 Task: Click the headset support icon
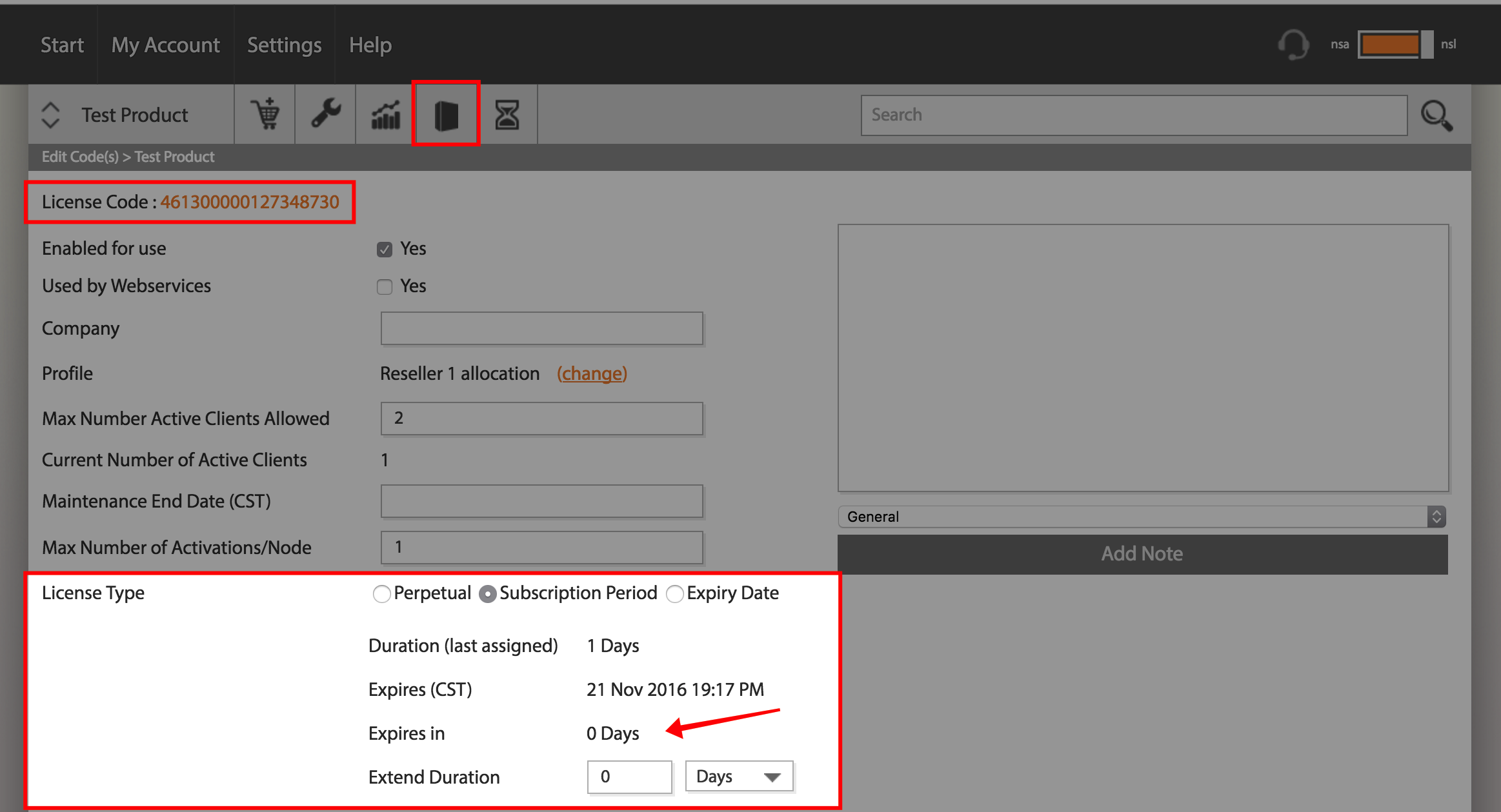[x=1293, y=45]
